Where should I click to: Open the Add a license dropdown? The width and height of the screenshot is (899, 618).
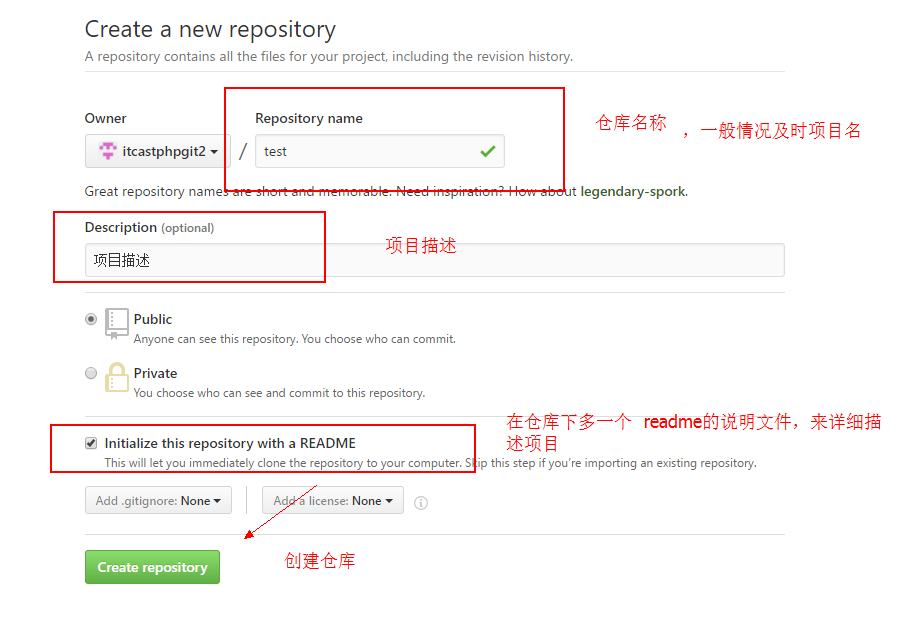(333, 500)
